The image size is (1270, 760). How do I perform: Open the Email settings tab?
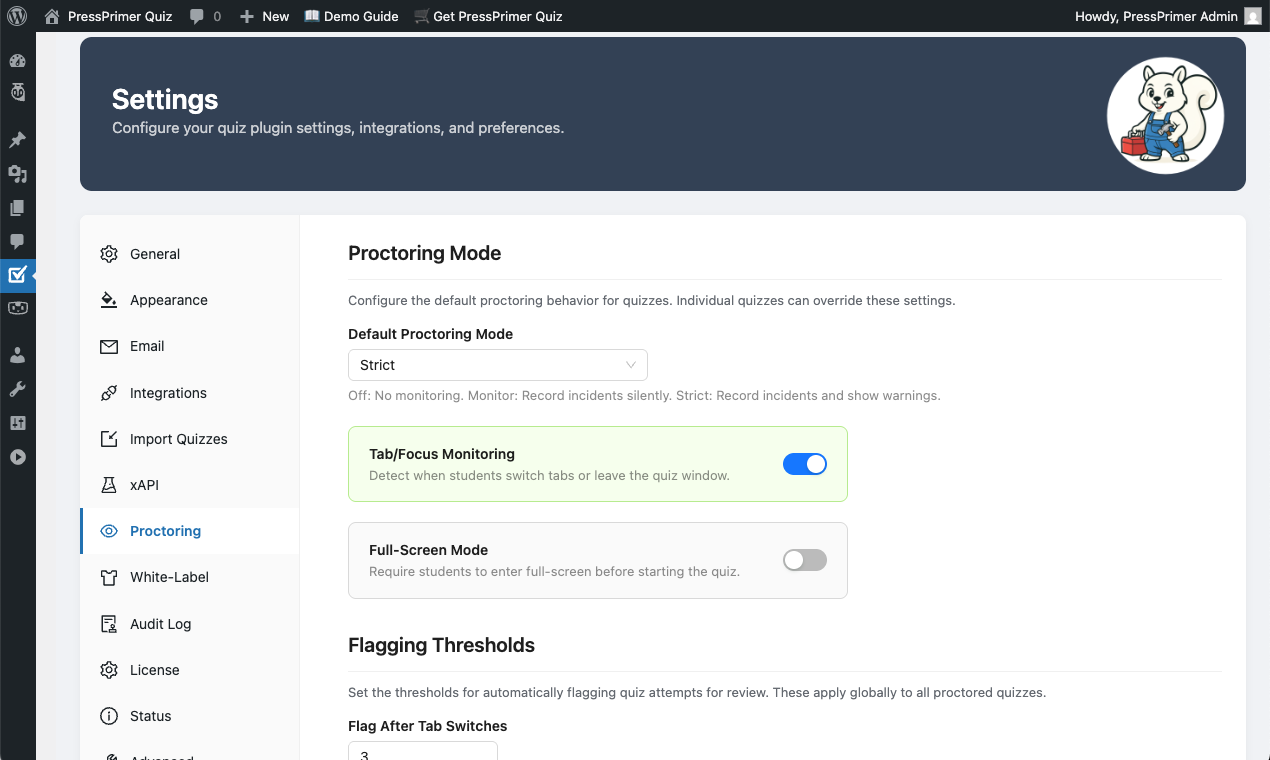[190, 346]
